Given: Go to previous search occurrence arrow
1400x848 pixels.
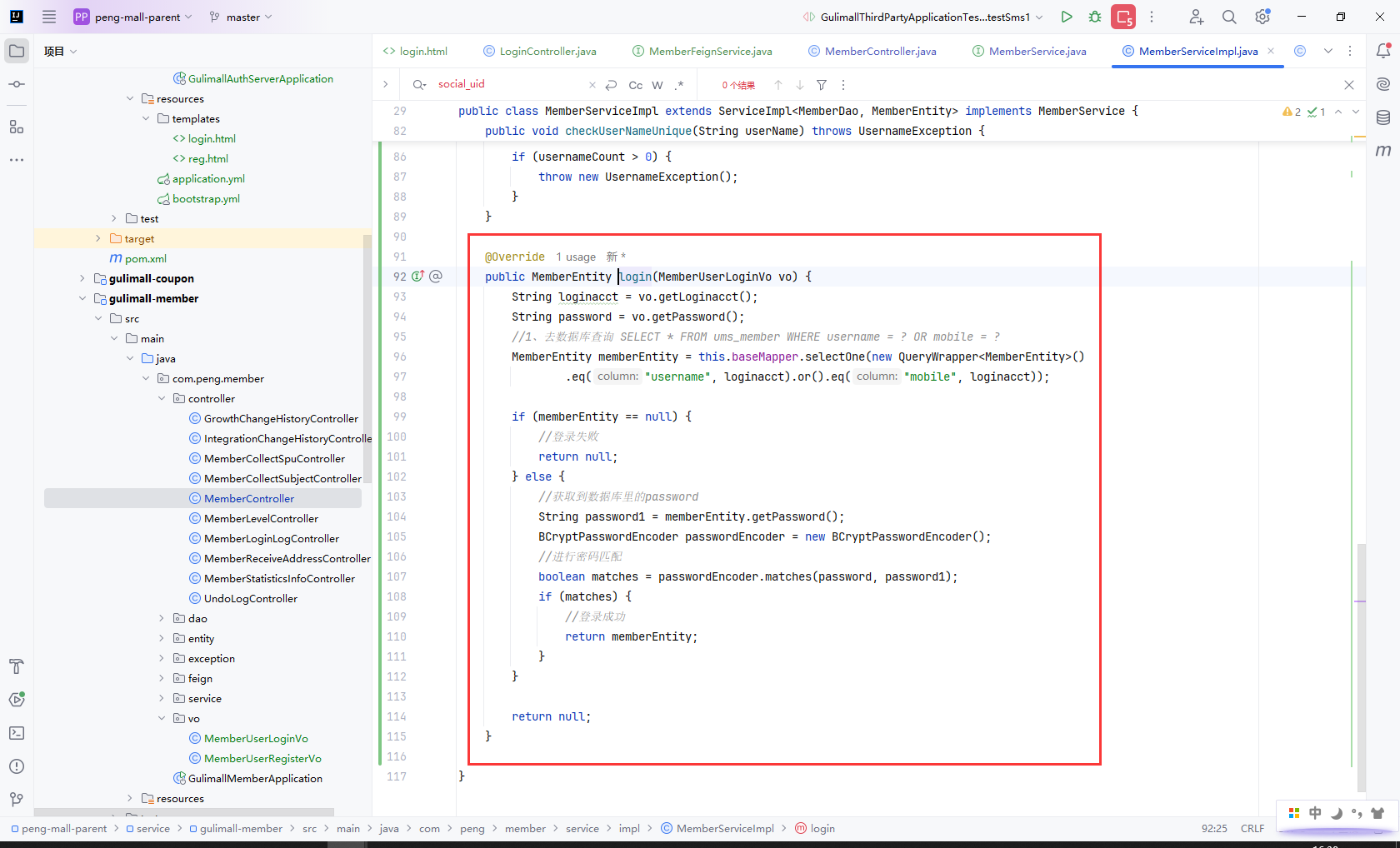Looking at the screenshot, I should [x=778, y=85].
